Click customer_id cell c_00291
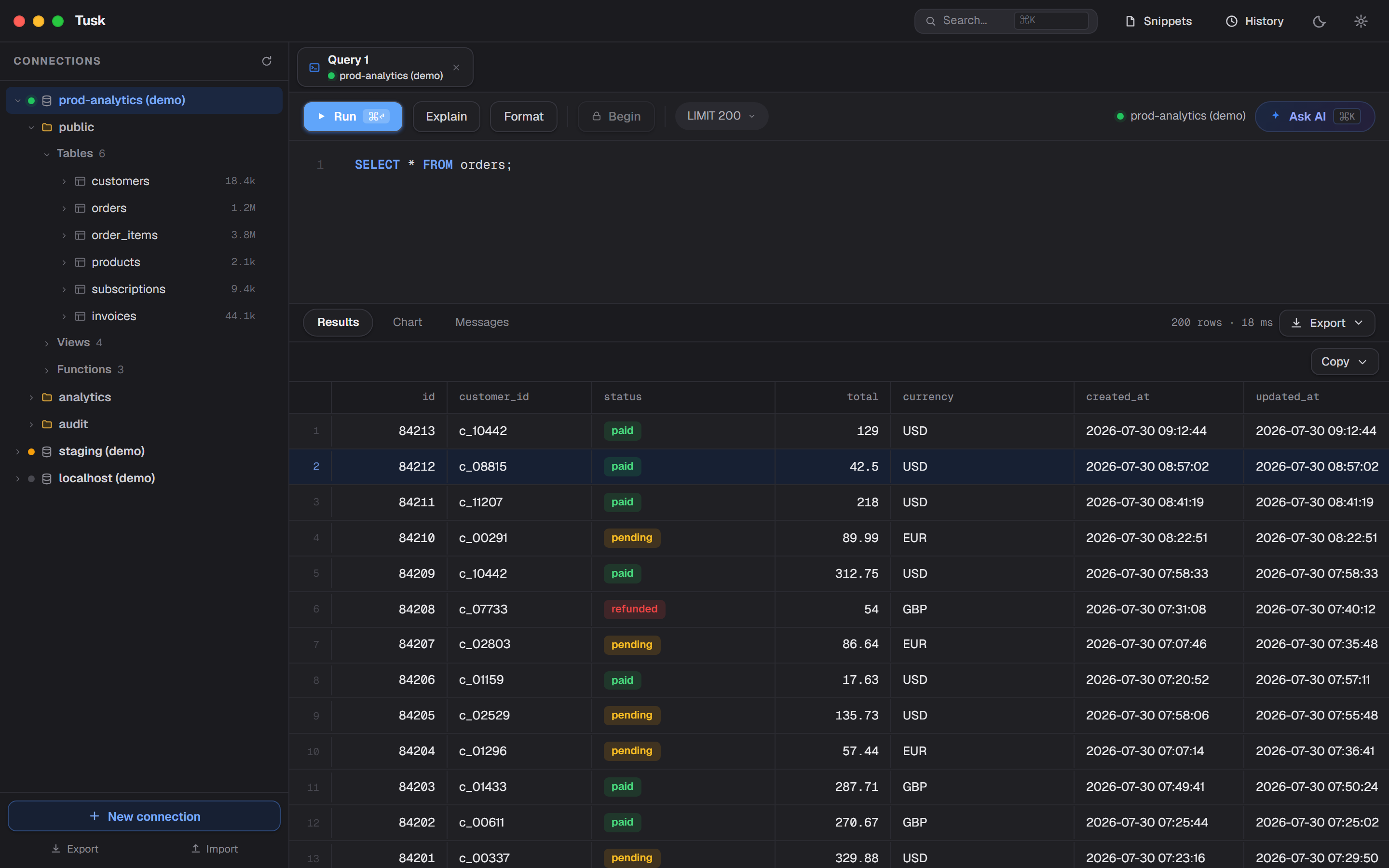The image size is (1389, 868). 483,538
